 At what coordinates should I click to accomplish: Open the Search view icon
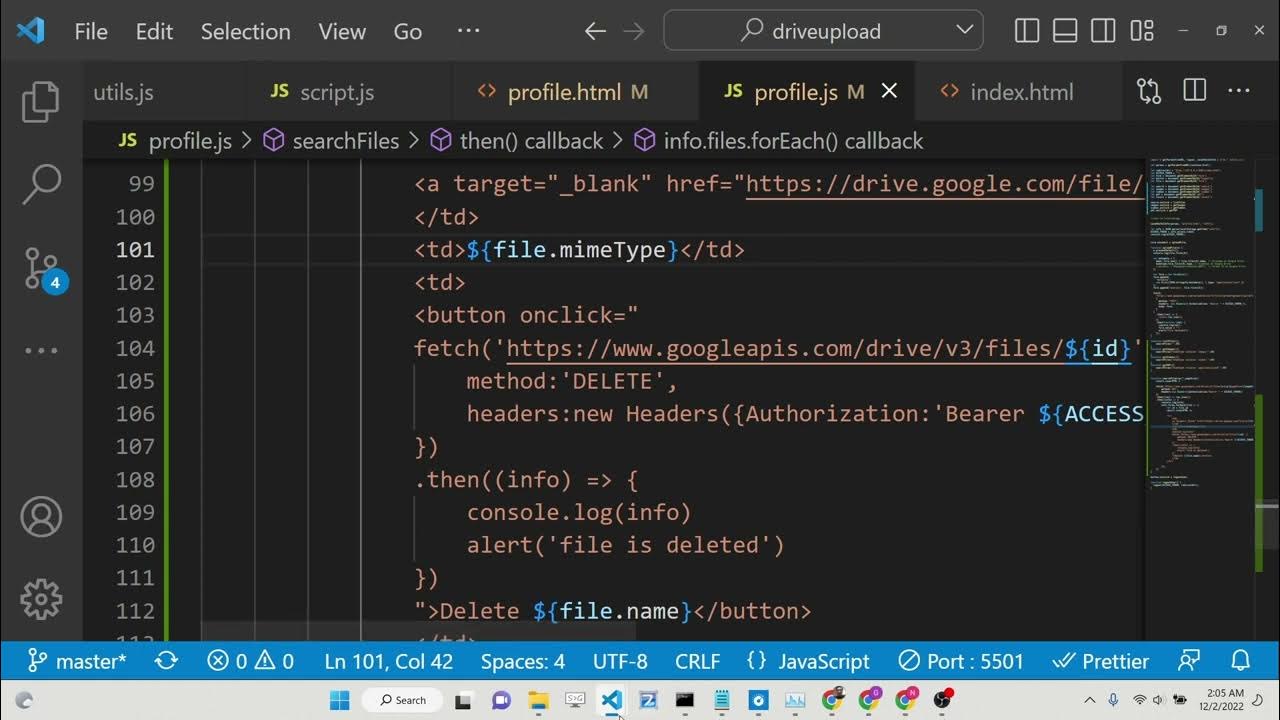tap(41, 184)
